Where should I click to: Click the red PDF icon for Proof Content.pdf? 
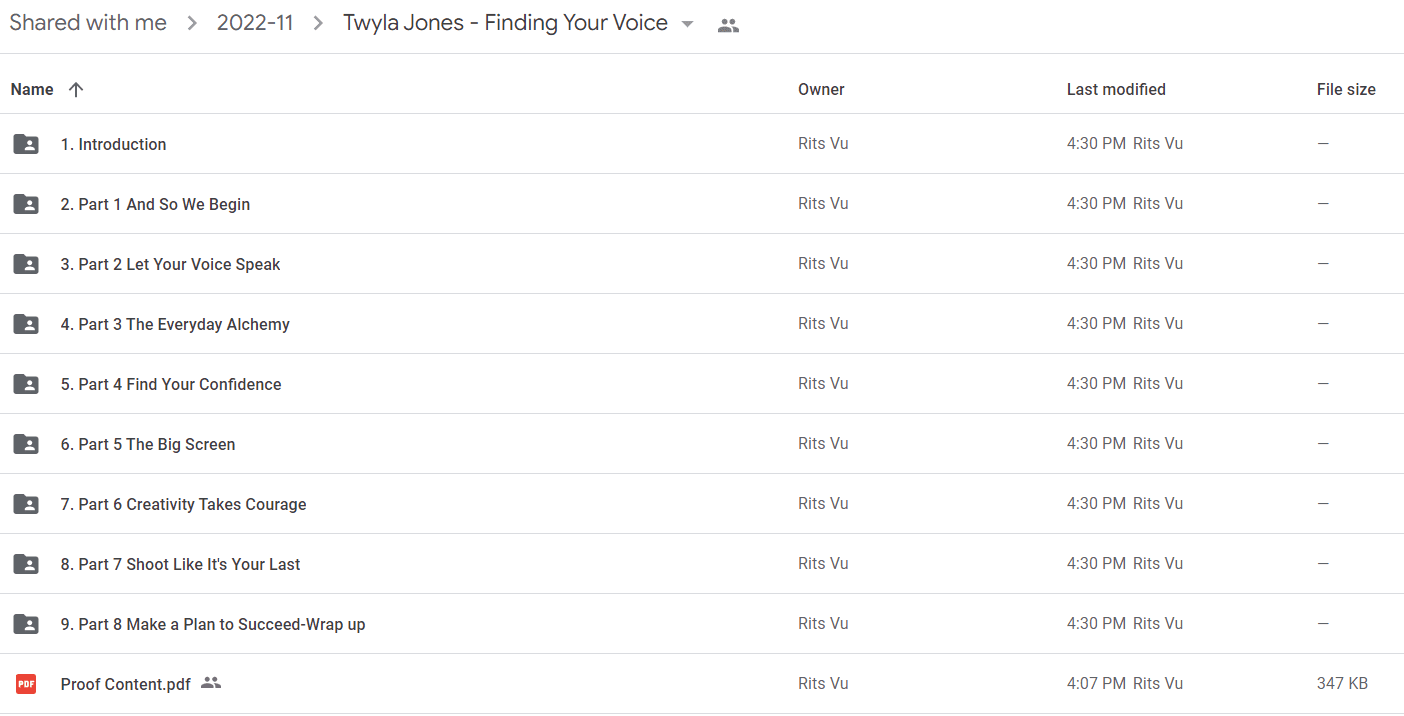[26, 684]
